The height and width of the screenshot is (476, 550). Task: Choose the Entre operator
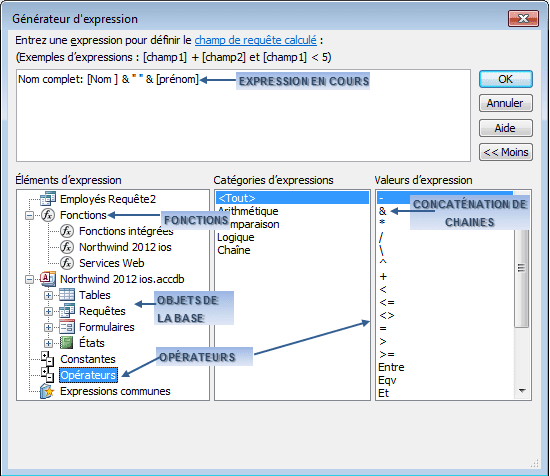[x=391, y=367]
